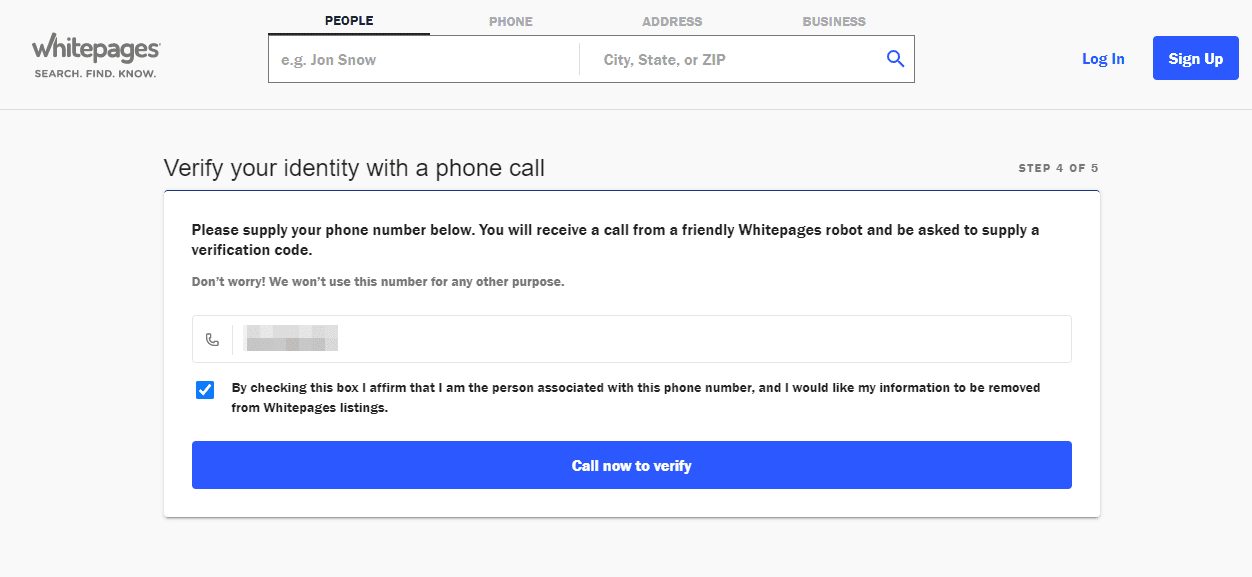
Task: Click the 'Please supply your phone number' instructions
Action: 615,239
